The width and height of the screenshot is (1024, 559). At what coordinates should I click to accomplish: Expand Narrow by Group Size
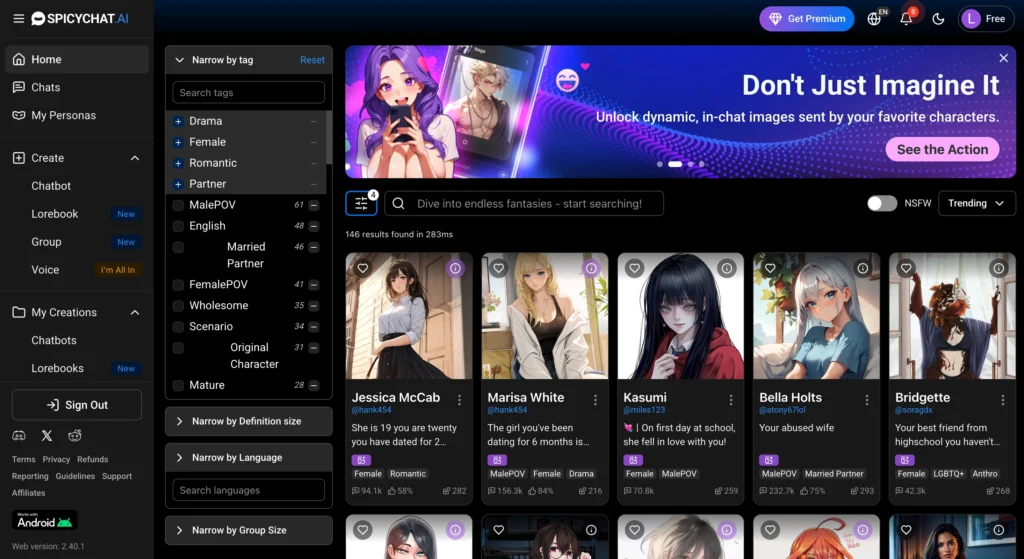coord(248,530)
